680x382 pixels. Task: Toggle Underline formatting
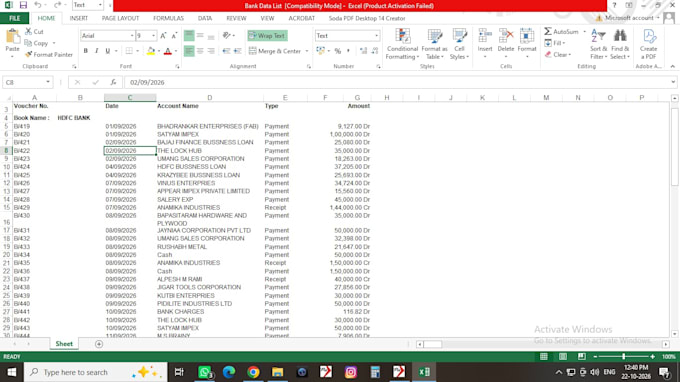pos(108,51)
